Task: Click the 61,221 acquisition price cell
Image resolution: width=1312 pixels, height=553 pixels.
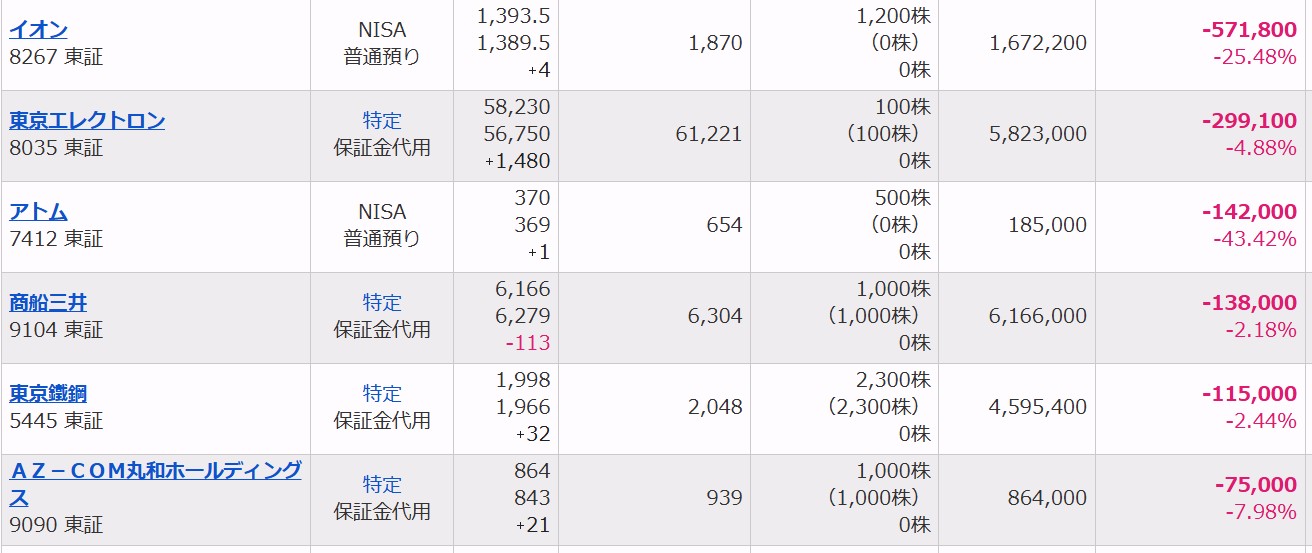Action: click(709, 134)
